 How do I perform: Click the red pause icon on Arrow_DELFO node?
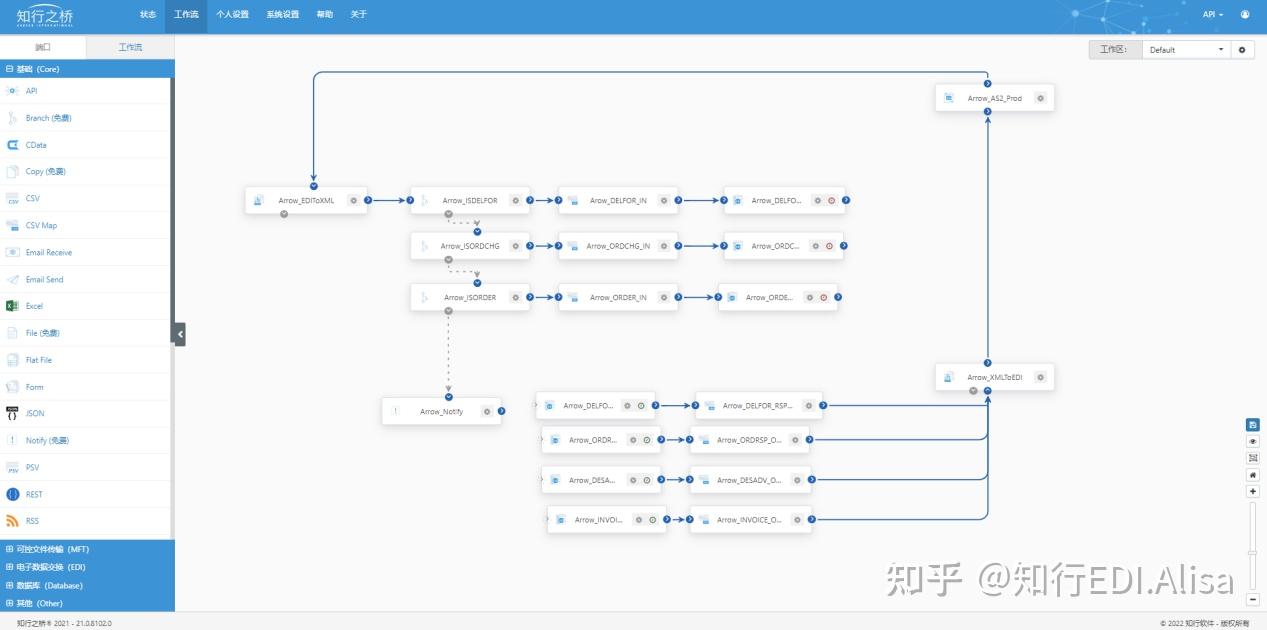click(x=831, y=200)
